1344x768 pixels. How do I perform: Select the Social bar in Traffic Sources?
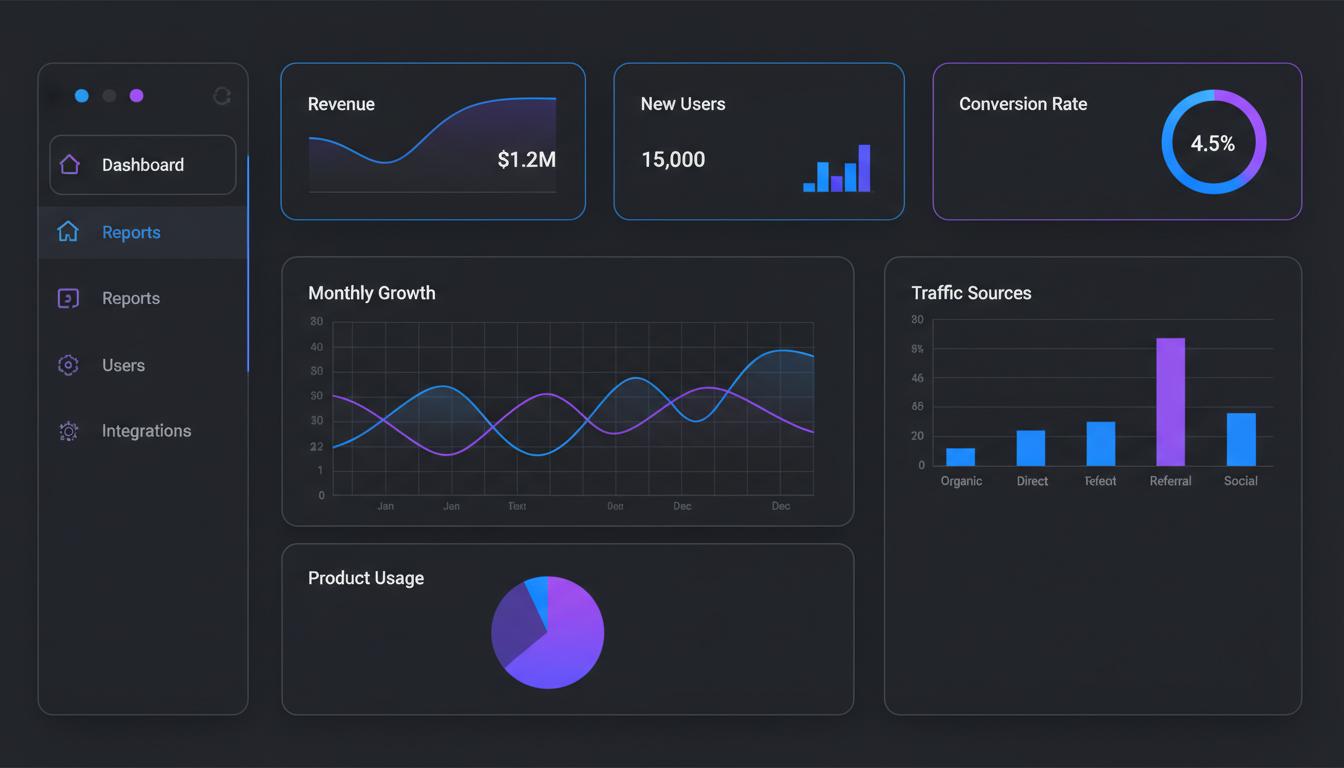pos(1241,440)
